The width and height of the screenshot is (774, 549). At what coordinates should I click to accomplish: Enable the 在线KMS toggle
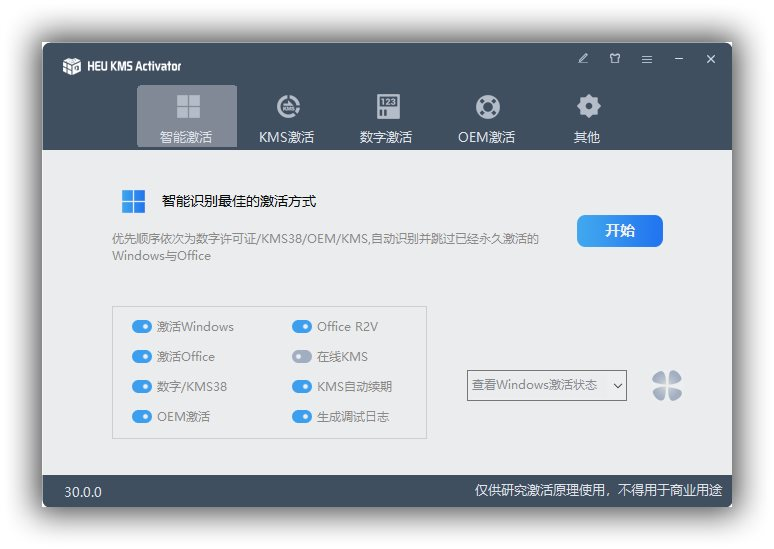(301, 357)
